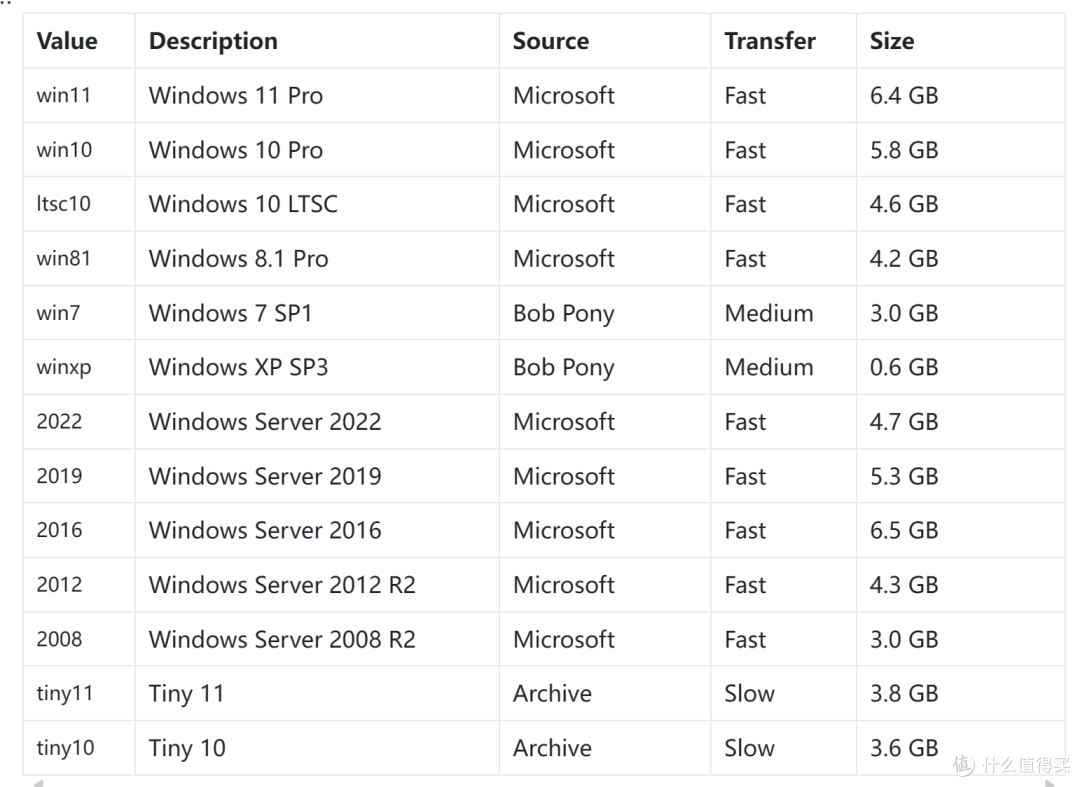
Task: Click the Medium transfer cell for Windows XP SP3
Action: (768, 367)
